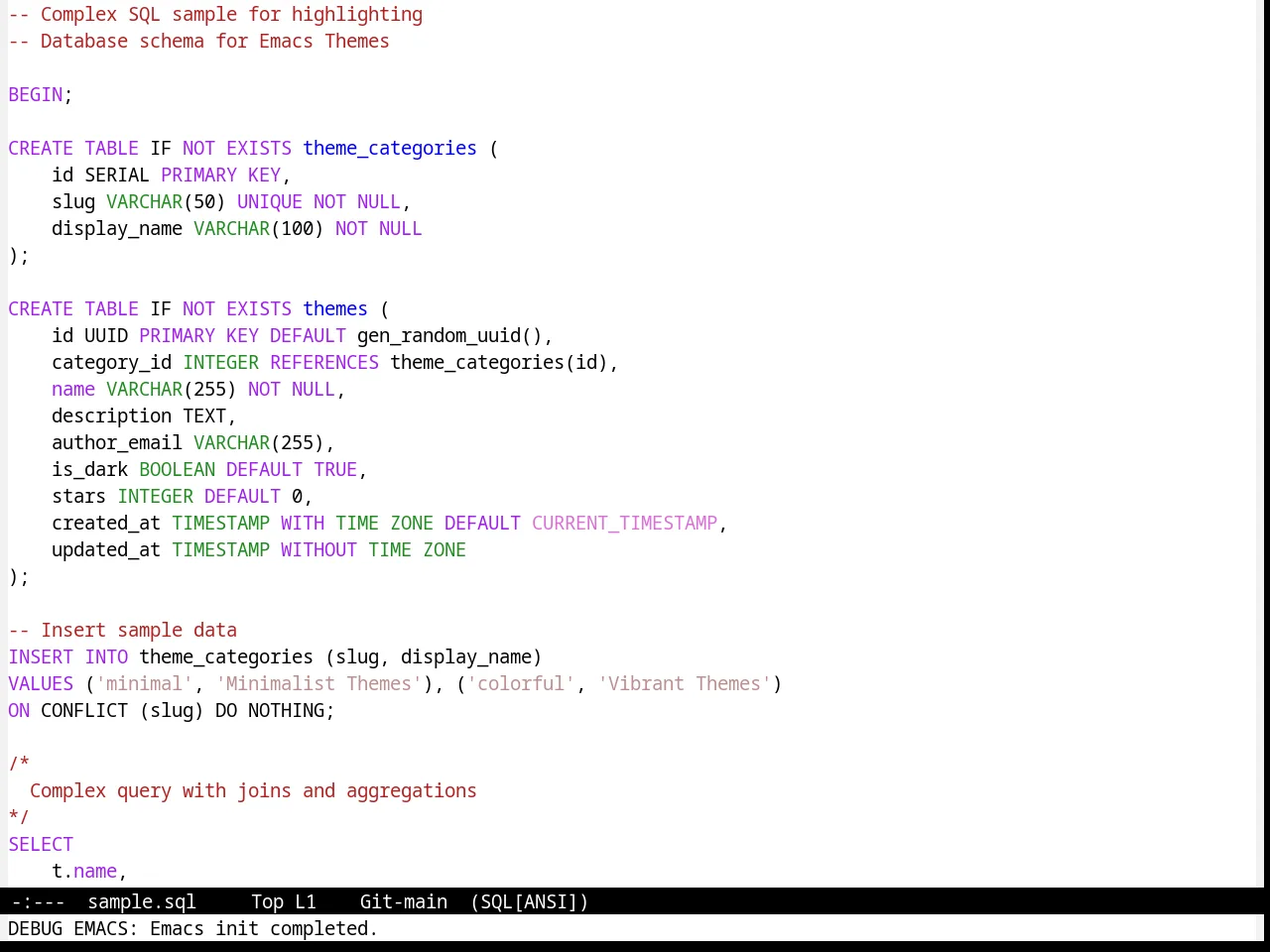Click the opening comment marker /*
Viewport: 1270px width, 952px height.
[x=19, y=764]
